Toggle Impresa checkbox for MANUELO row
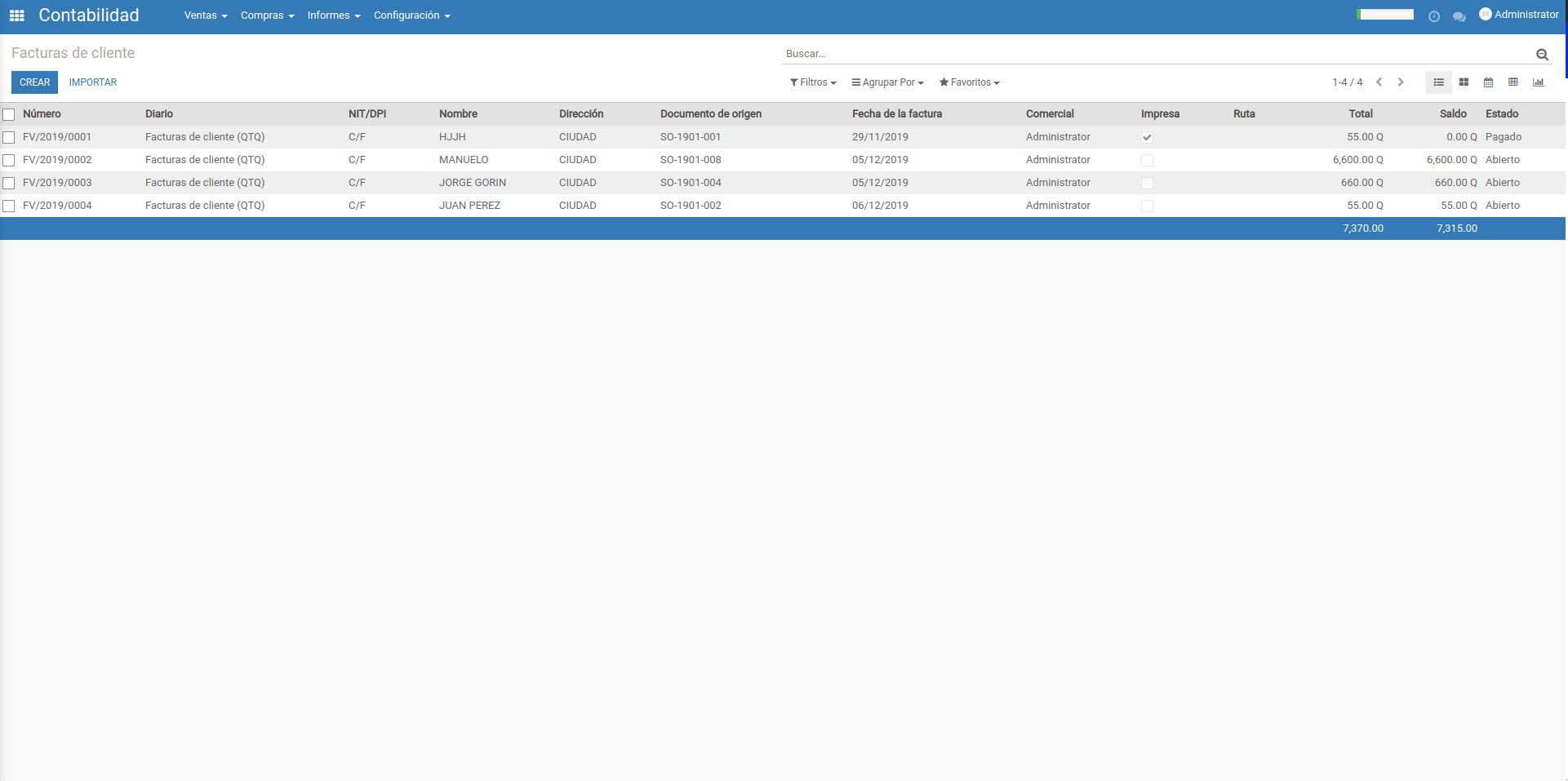Viewport: 1568px width, 781px height. point(1147,160)
